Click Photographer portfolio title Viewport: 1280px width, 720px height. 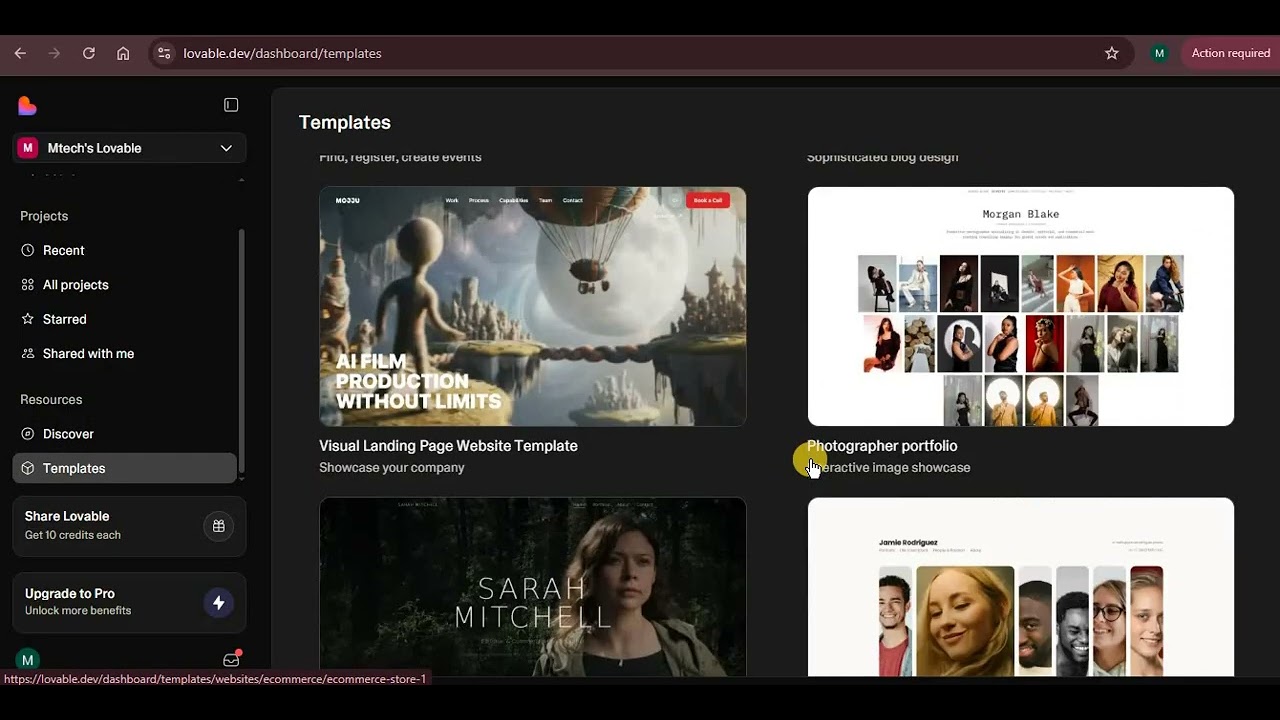click(x=882, y=446)
